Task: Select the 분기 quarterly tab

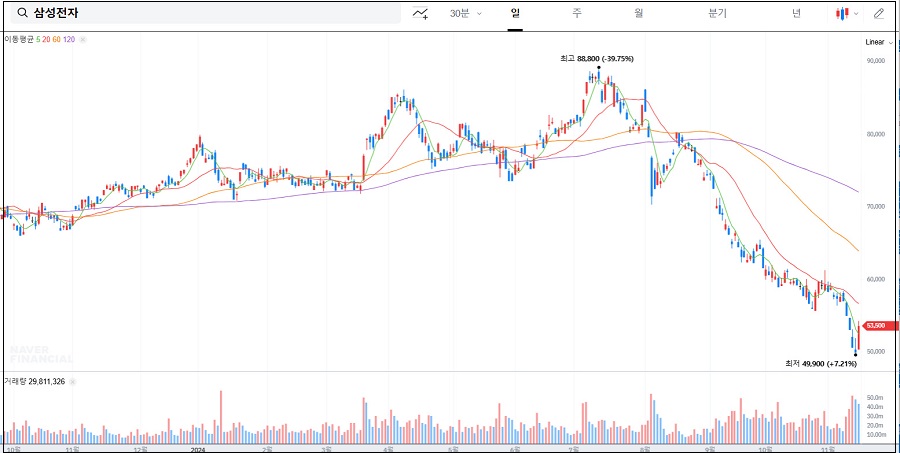Action: (x=717, y=13)
